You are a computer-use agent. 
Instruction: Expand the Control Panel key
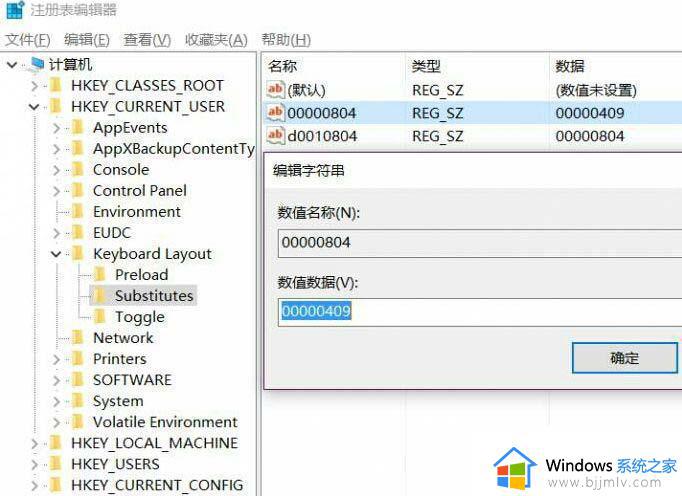click(56, 191)
